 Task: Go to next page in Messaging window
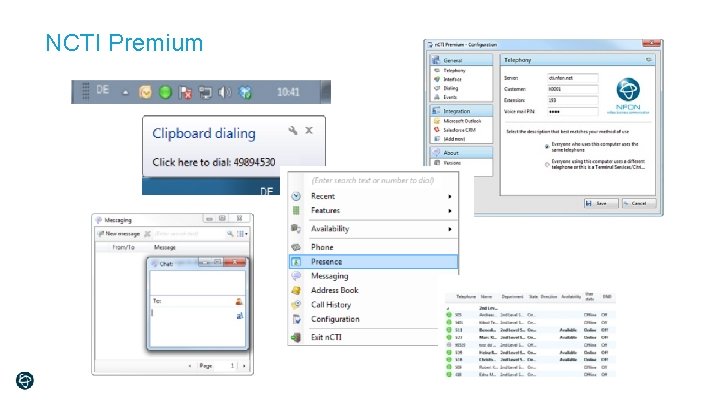click(244, 366)
